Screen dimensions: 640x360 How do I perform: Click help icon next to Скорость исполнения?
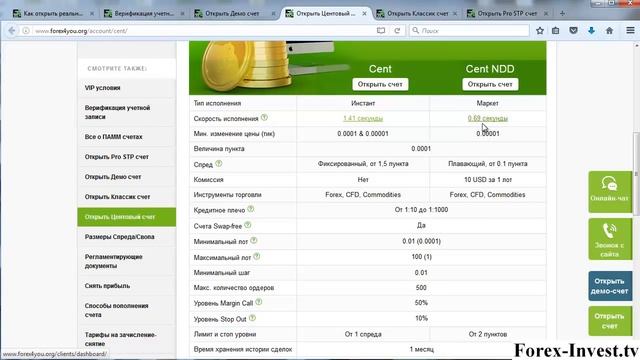point(264,118)
